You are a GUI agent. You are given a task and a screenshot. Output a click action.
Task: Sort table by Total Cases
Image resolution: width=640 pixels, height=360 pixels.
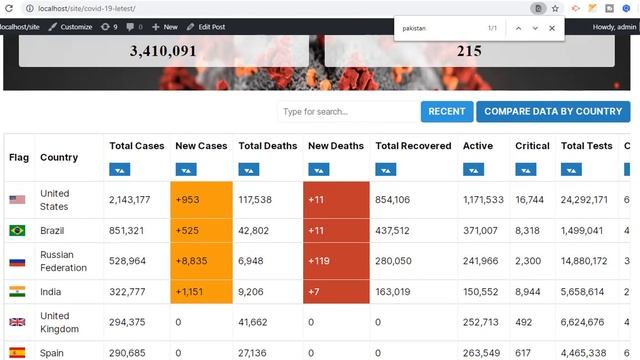pos(120,169)
